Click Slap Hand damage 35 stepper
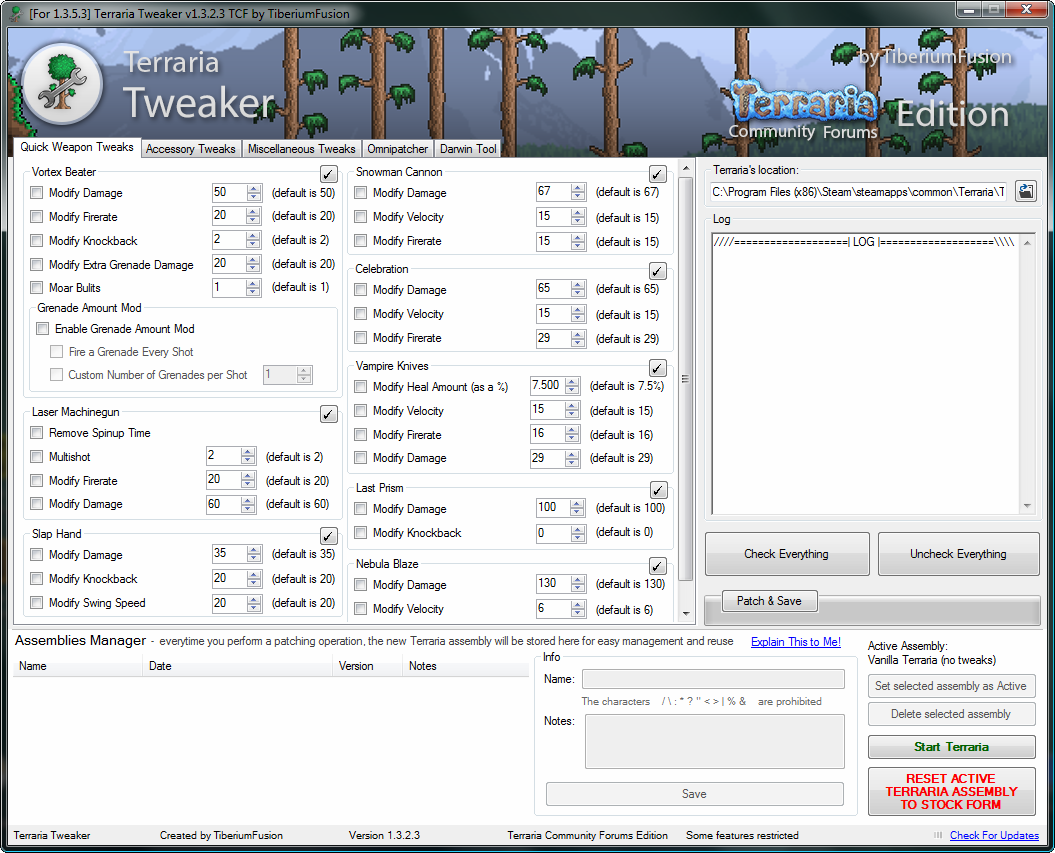Screen dimensions: 1055x853 (x=254, y=554)
